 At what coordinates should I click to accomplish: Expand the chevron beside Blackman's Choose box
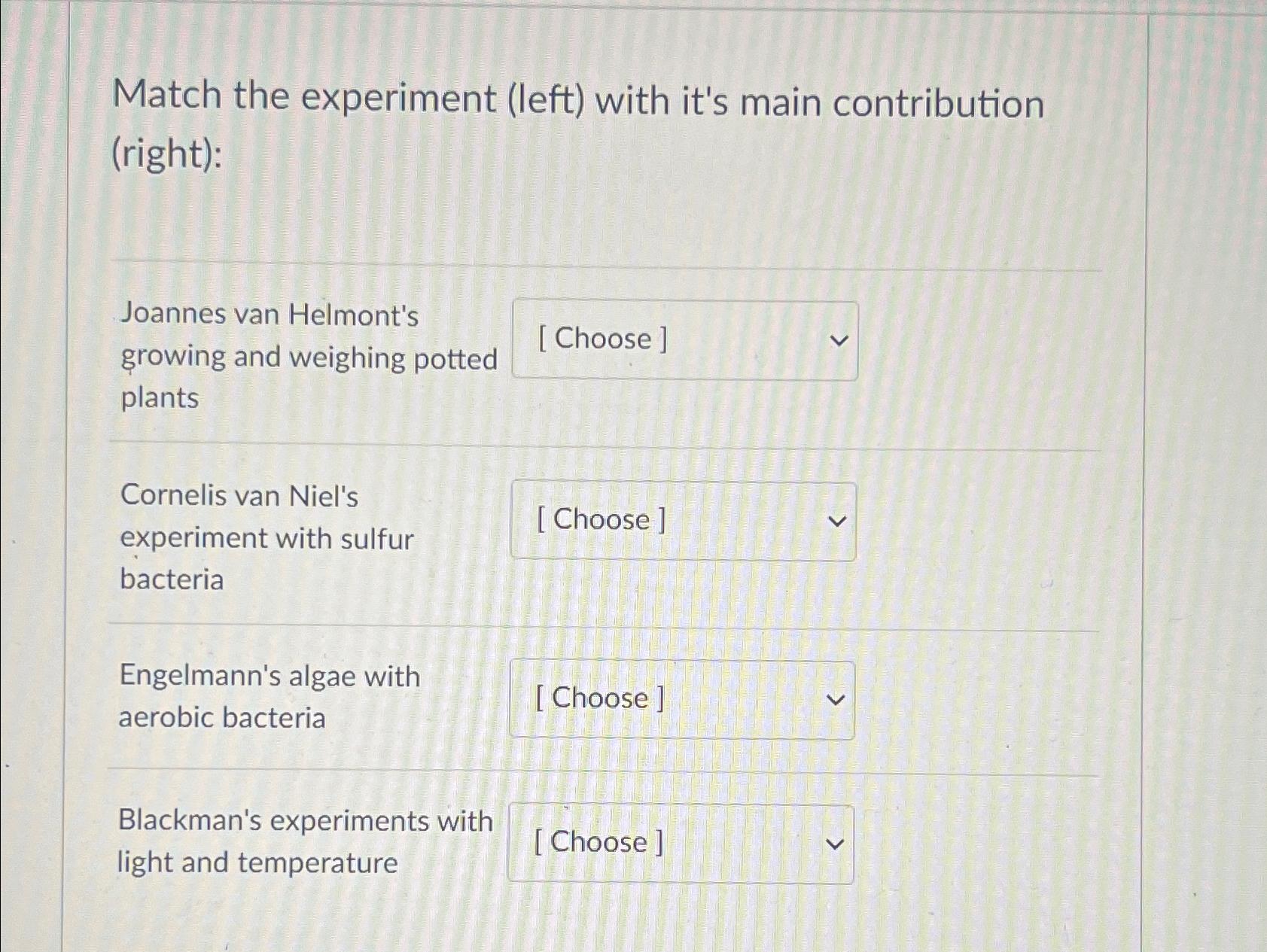pyautogui.click(x=835, y=842)
